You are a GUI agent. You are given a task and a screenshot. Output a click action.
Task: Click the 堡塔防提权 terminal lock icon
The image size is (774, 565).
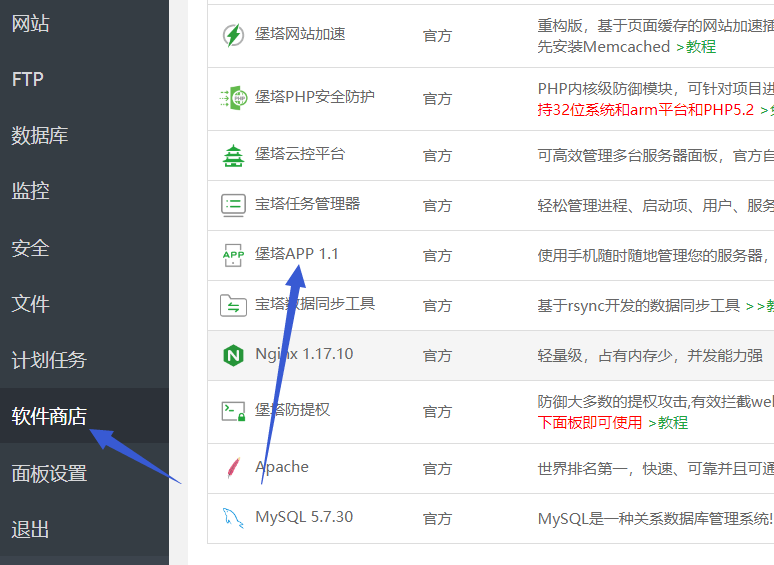(233, 411)
